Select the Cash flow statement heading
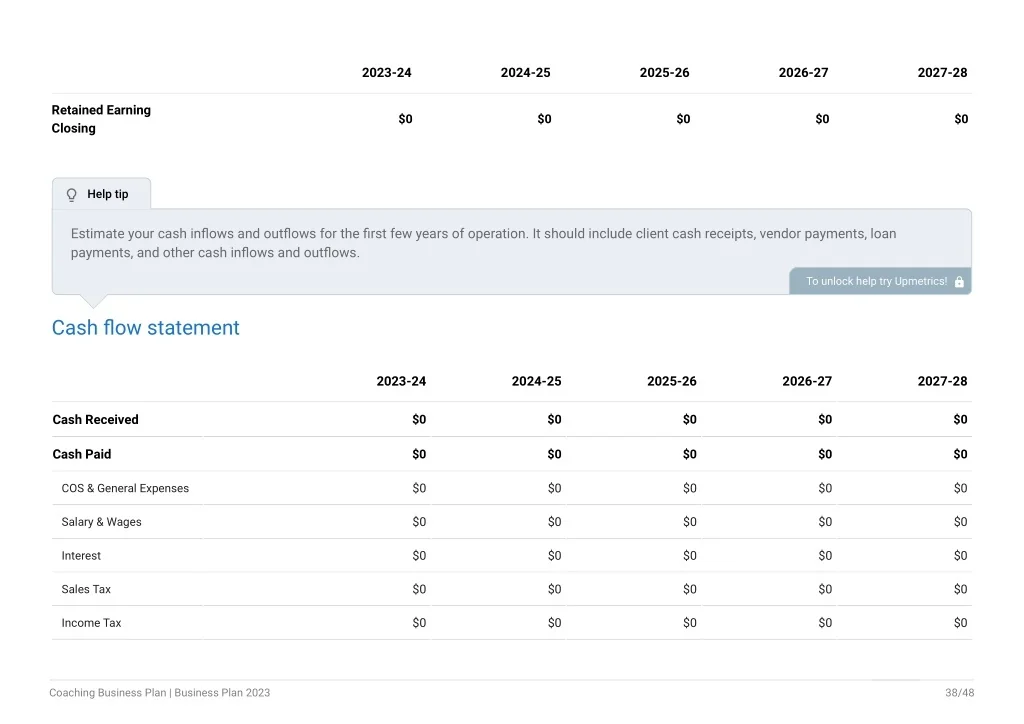The image size is (1024, 724). pos(146,328)
